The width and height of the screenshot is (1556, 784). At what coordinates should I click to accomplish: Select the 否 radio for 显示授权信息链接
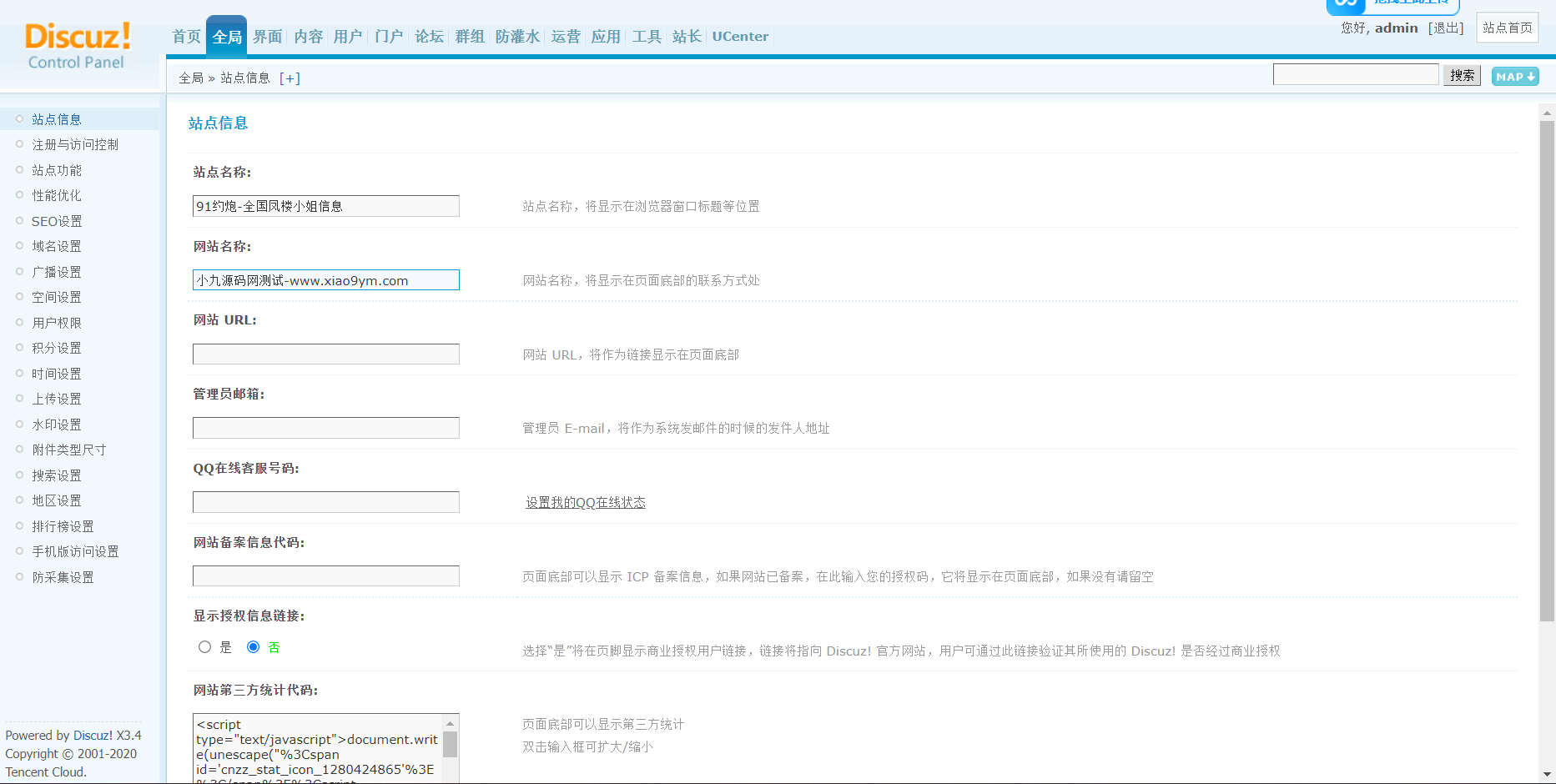tap(254, 647)
